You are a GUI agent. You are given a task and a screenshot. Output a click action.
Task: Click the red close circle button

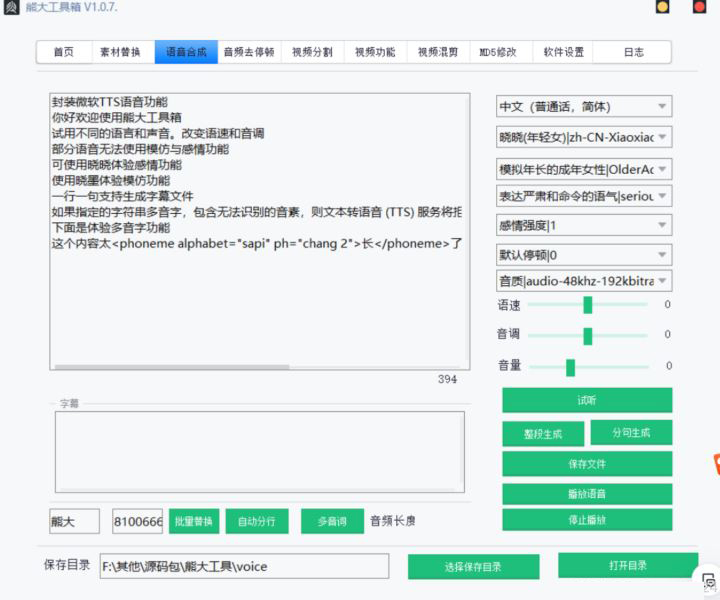(699, 7)
